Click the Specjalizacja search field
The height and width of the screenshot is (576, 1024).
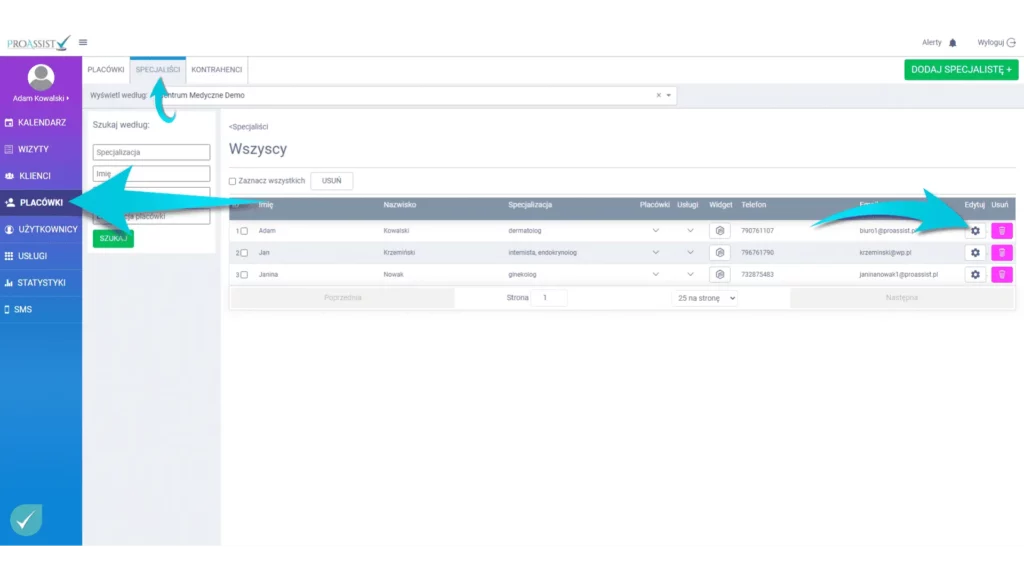pyautogui.click(x=151, y=152)
